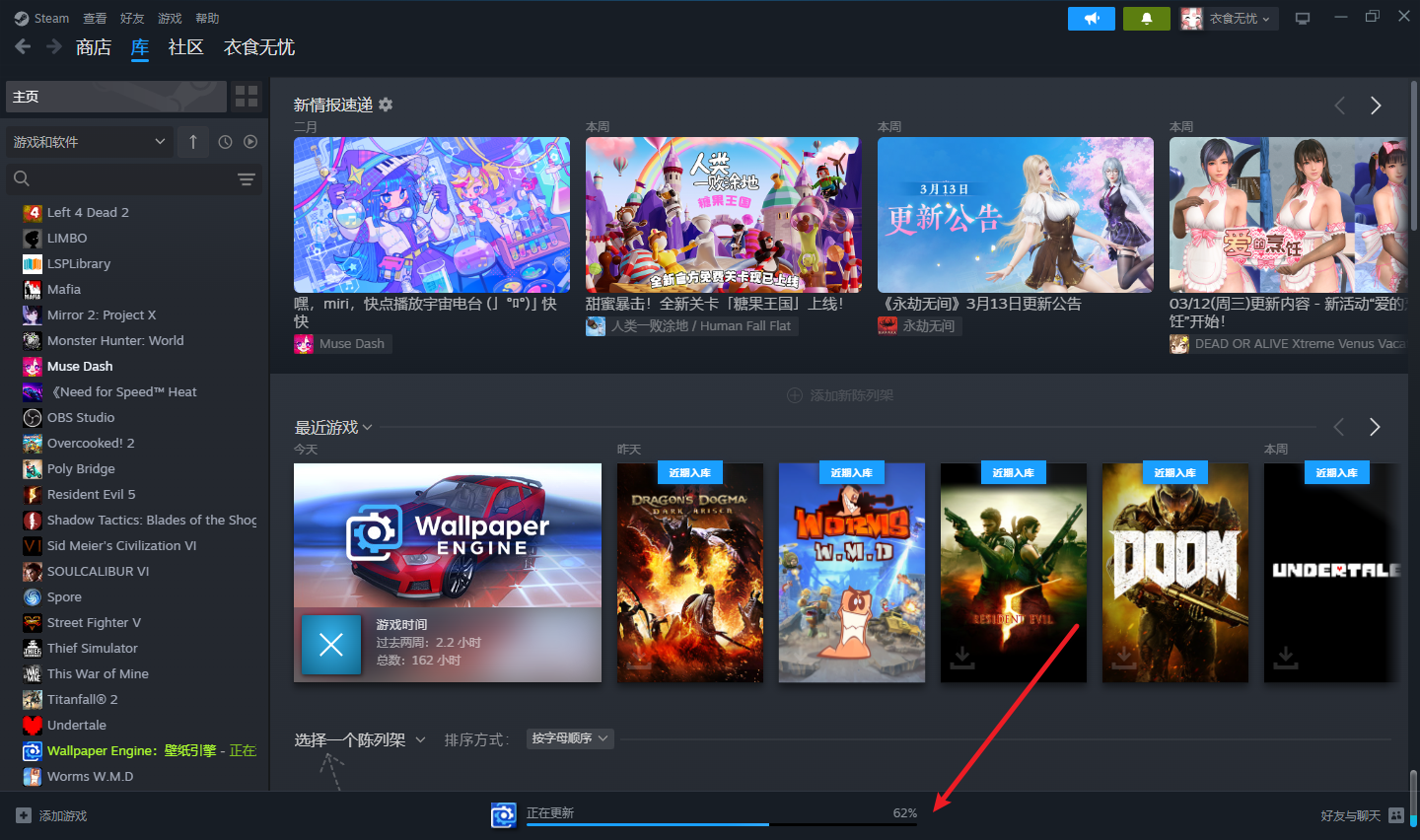
Task: Switch to the 商店 tab
Action: click(x=94, y=47)
